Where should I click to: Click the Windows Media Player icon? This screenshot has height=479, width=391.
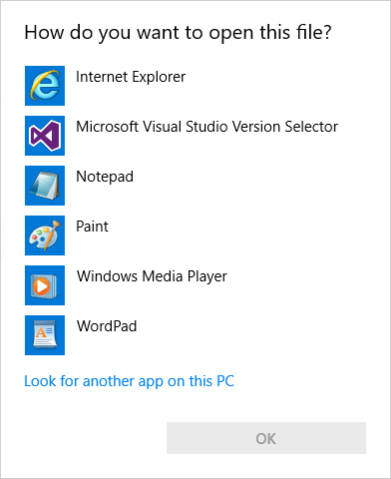(45, 285)
